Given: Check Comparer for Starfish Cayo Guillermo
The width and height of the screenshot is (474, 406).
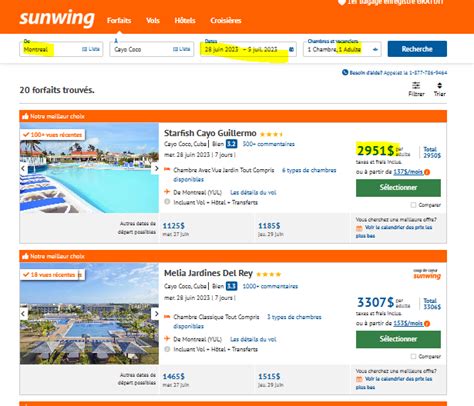Looking at the screenshot, I should [x=413, y=205].
